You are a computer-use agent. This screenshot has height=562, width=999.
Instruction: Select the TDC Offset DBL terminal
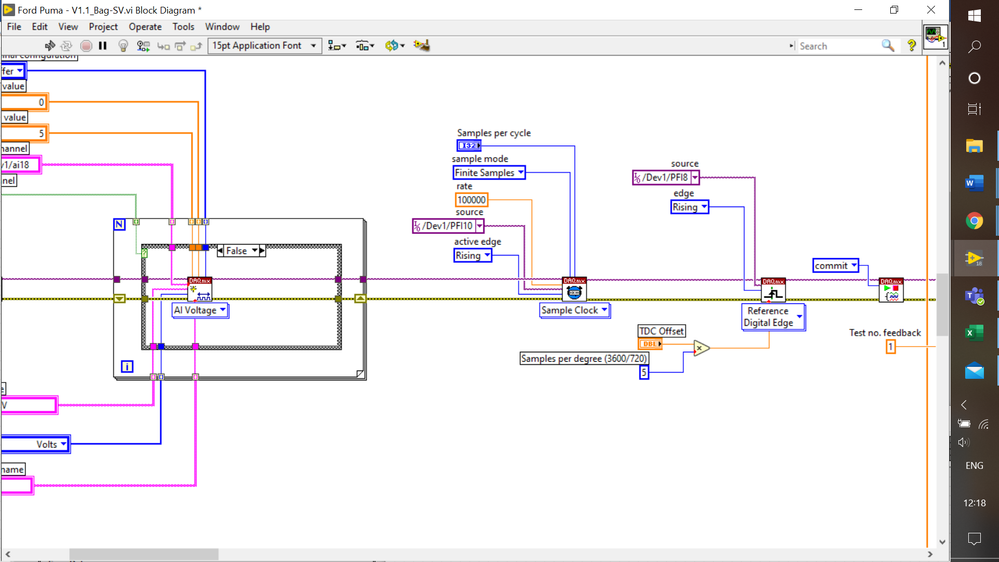tap(650, 344)
